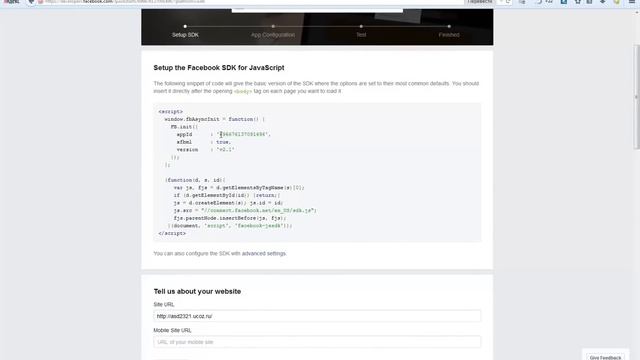The image size is (640, 360).
Task: Open the Firefox hamburger menu icon
Action: pyautogui.click(x=631, y=2)
